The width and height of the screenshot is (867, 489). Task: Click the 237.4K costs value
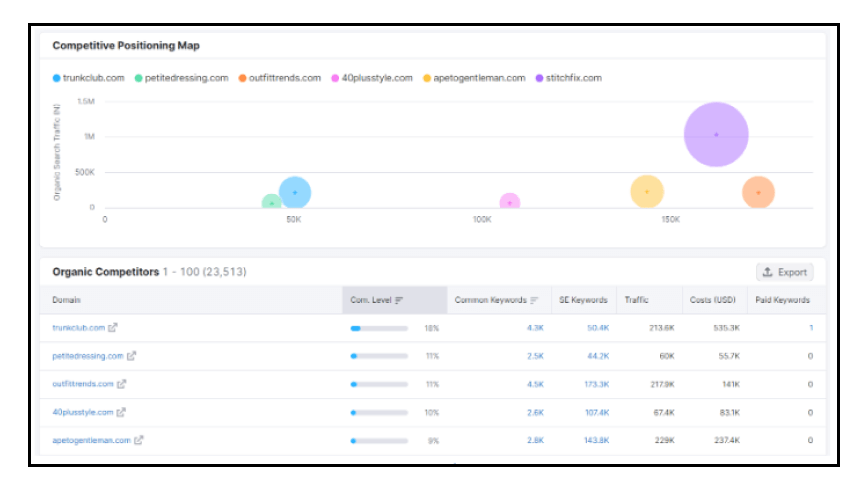[x=727, y=440]
